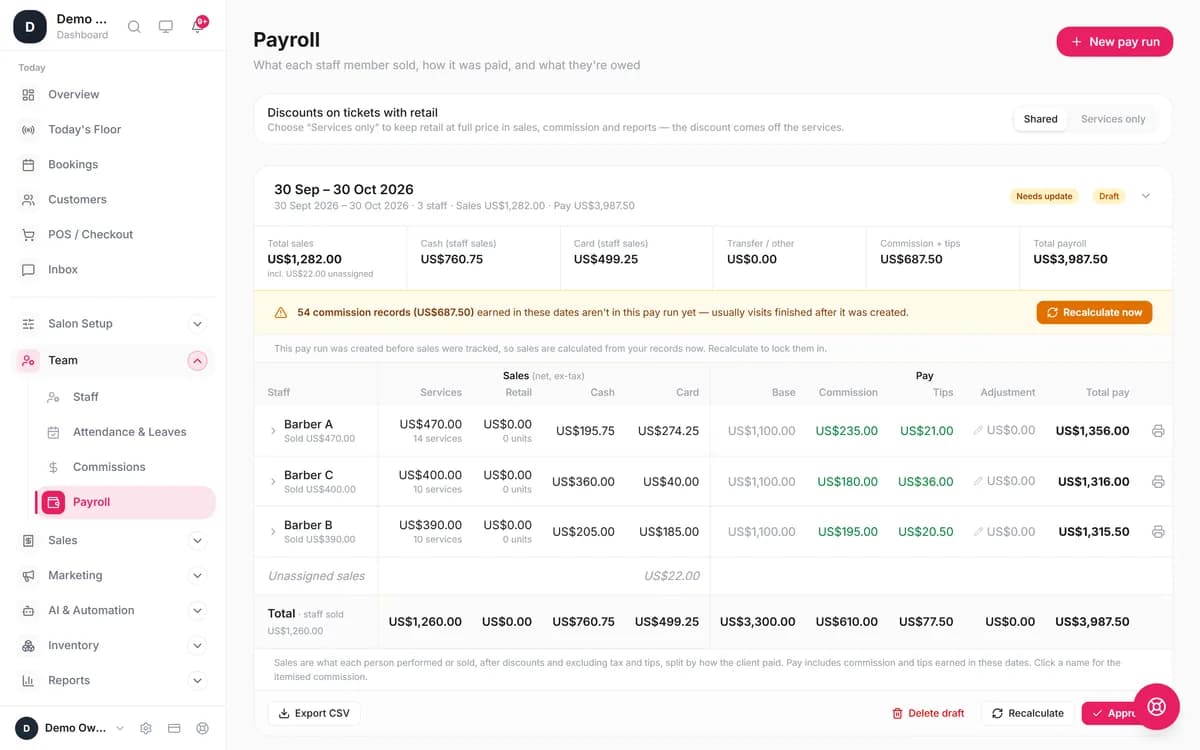1200x750 pixels.
Task: Expand Barber B row details
Action: [x=273, y=531]
